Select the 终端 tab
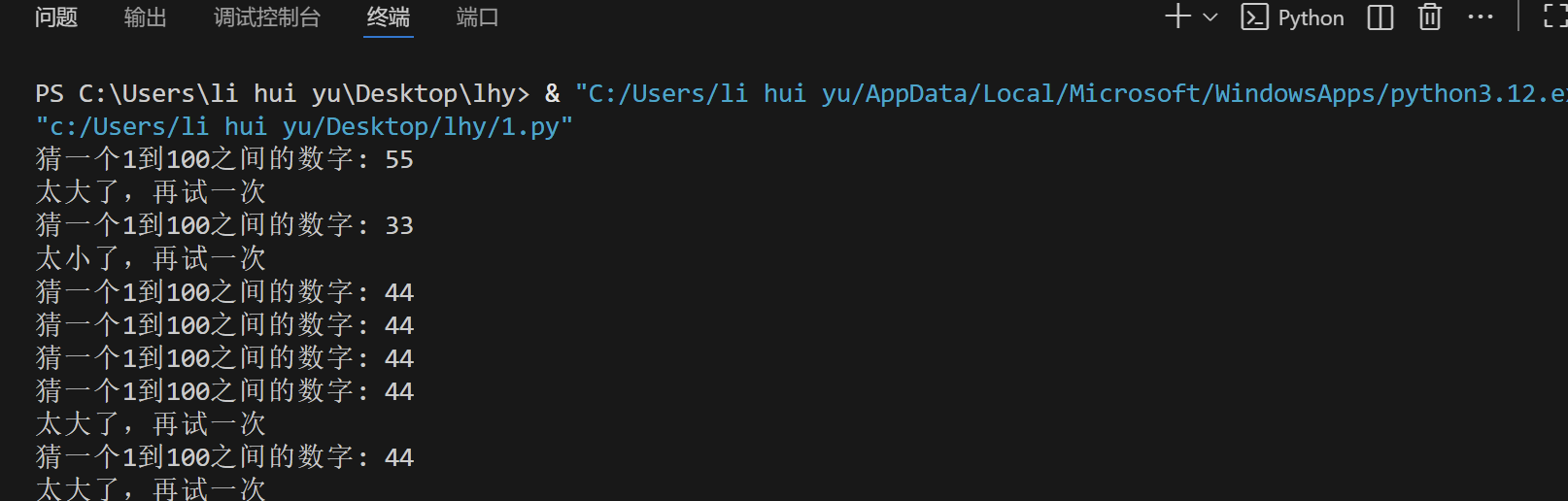The image size is (1568, 501). [x=389, y=17]
